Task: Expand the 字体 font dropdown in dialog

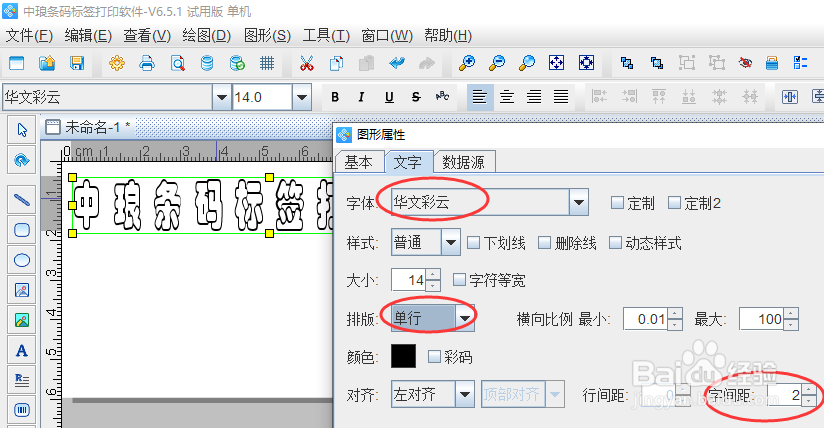Action: click(579, 202)
